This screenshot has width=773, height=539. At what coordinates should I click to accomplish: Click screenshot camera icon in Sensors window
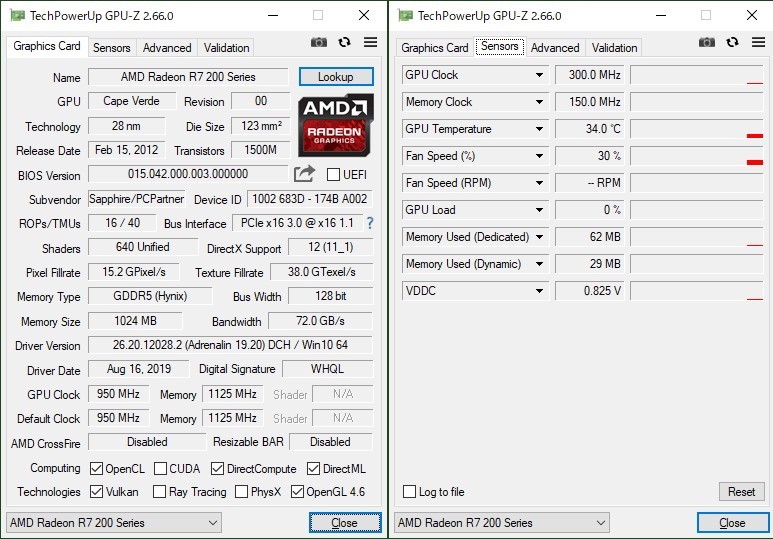click(x=706, y=42)
